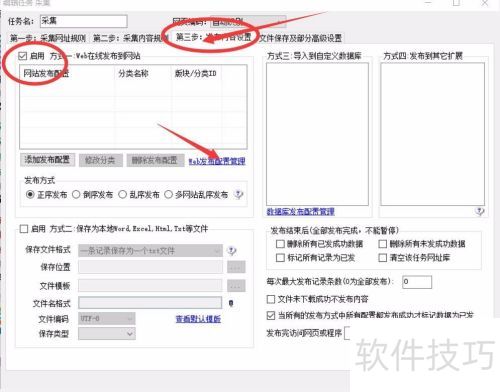Select 倒序发布 radio button
This screenshot has height=392, width=500.
76,194
